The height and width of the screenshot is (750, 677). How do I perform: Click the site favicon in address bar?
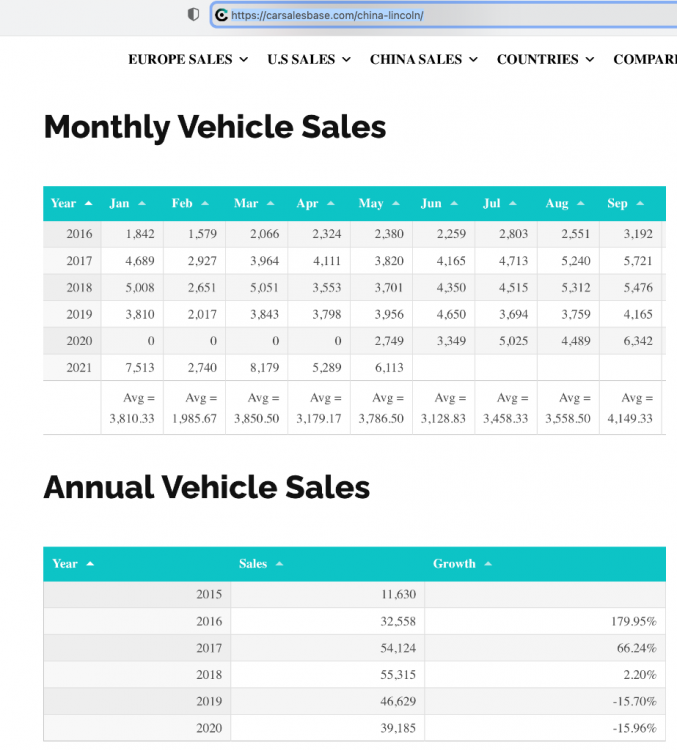221,15
